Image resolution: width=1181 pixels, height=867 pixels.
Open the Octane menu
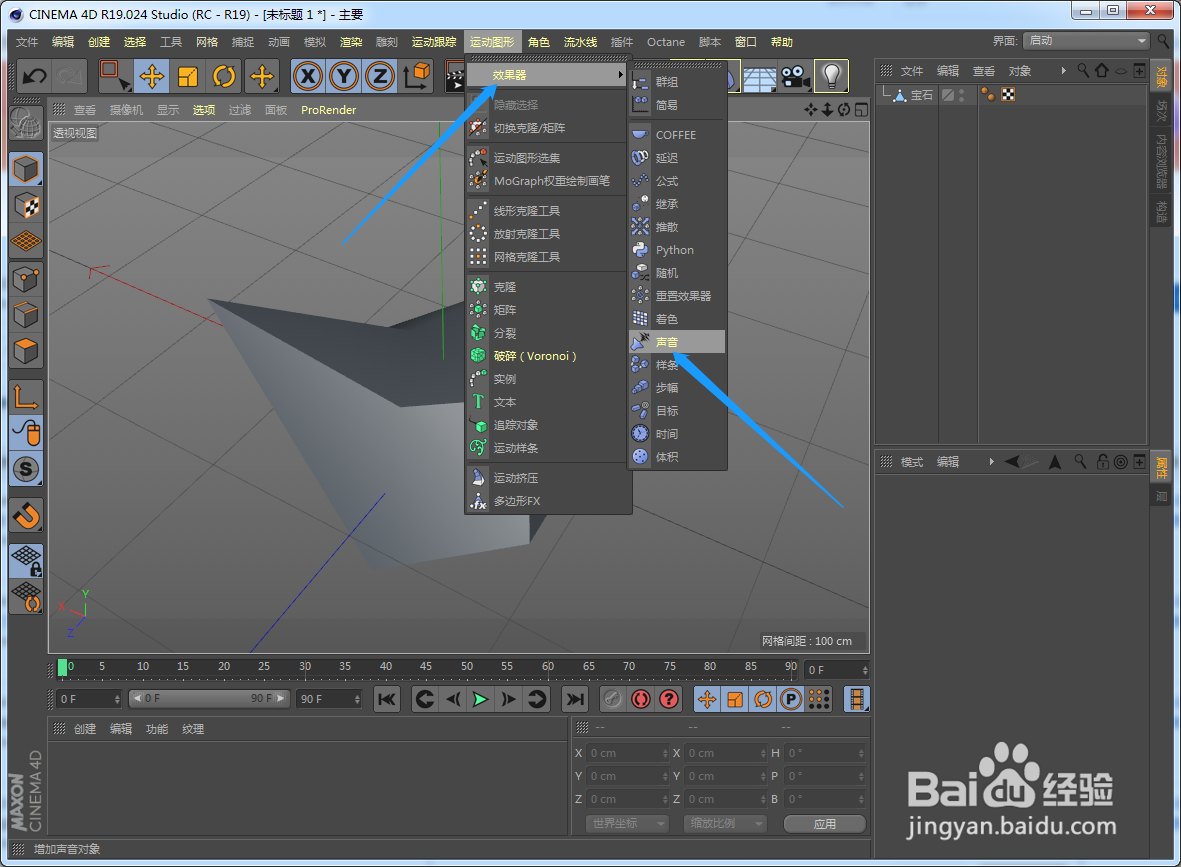[x=666, y=42]
